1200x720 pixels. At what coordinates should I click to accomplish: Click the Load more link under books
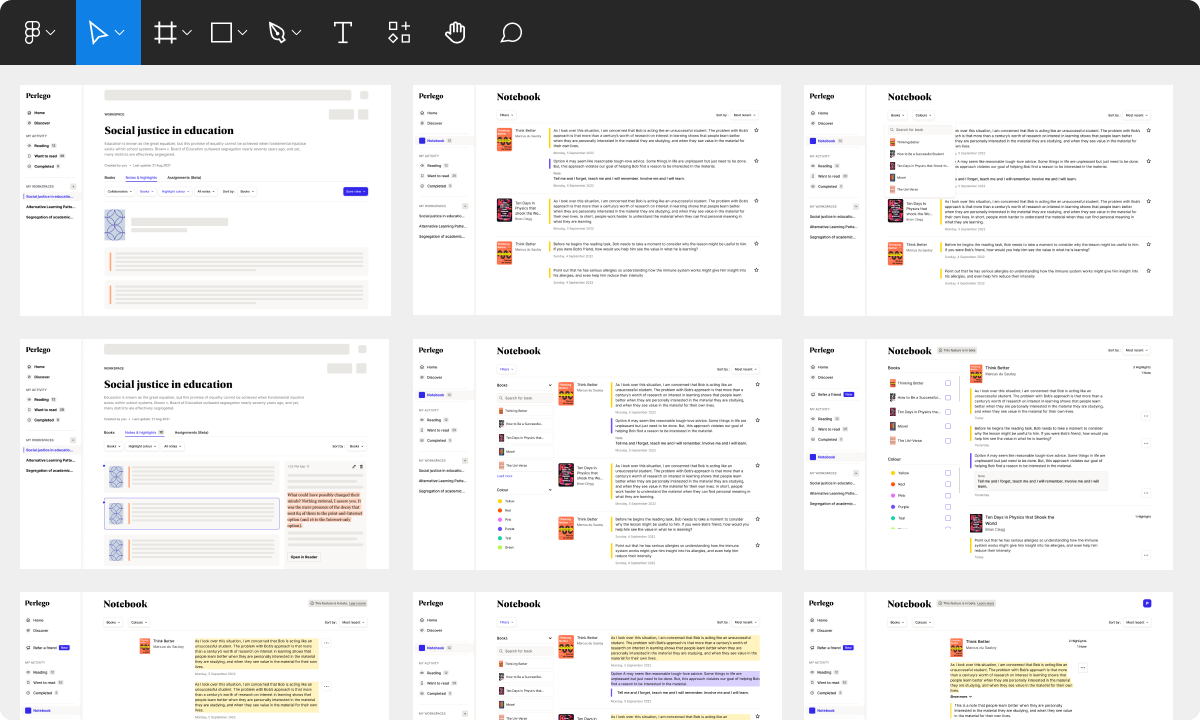click(505, 476)
